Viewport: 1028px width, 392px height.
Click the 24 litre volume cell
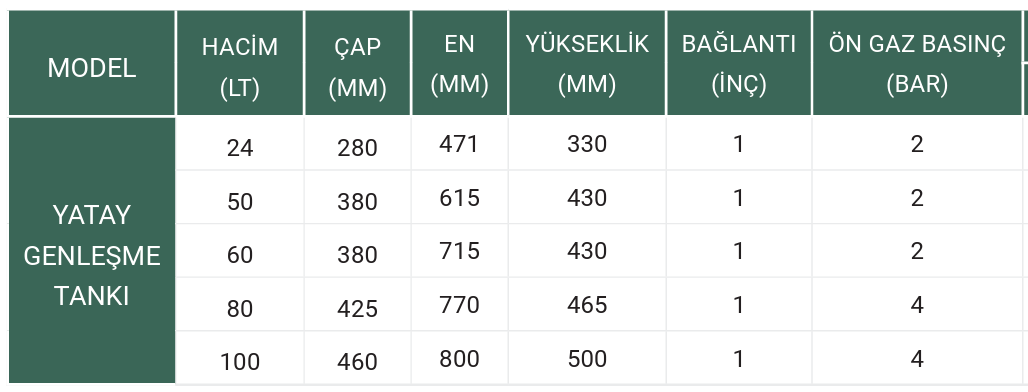[240, 144]
